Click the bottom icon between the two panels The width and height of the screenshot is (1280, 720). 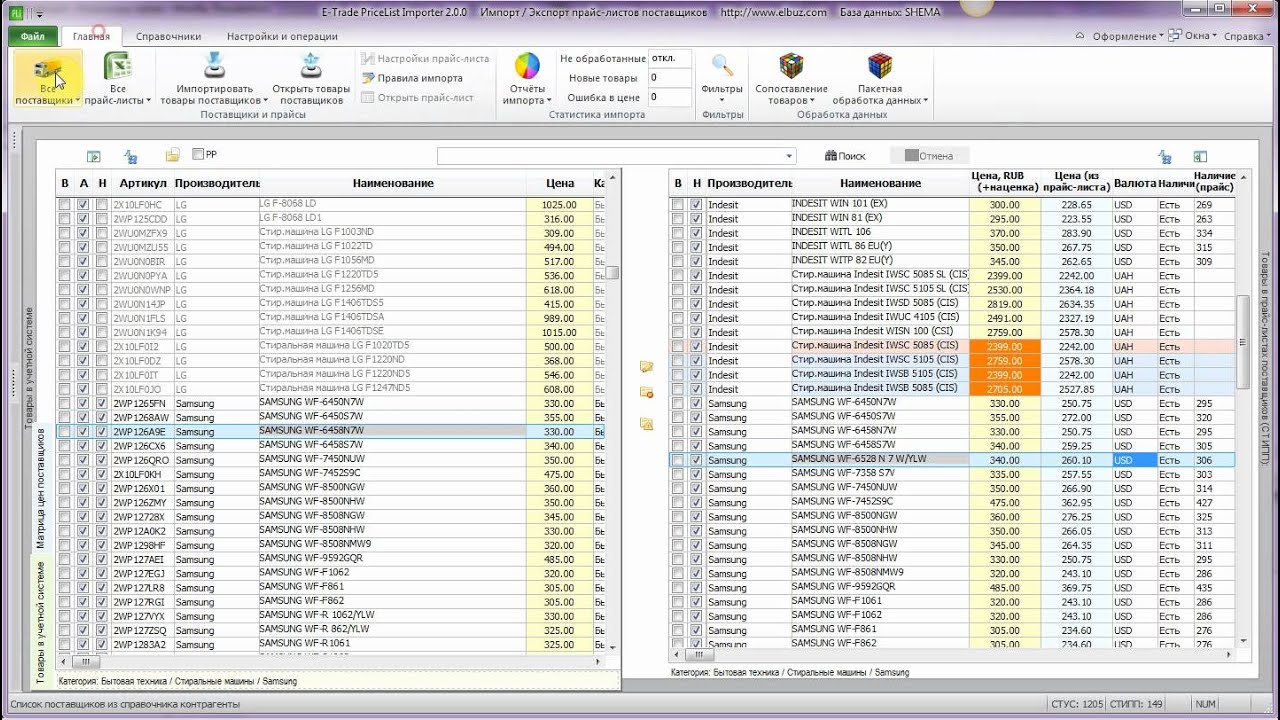(646, 424)
